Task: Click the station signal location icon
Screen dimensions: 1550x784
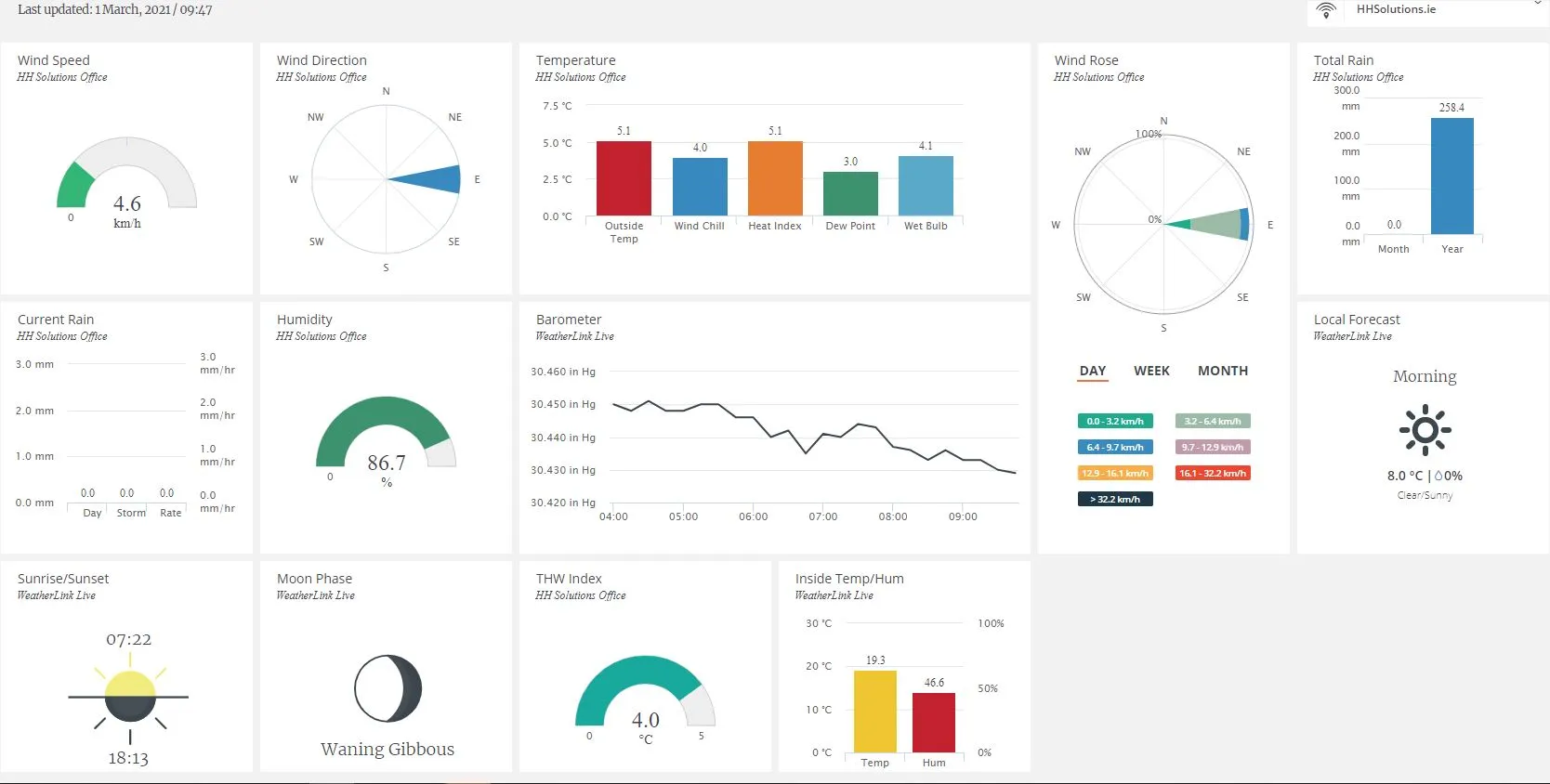Action: pyautogui.click(x=1326, y=10)
